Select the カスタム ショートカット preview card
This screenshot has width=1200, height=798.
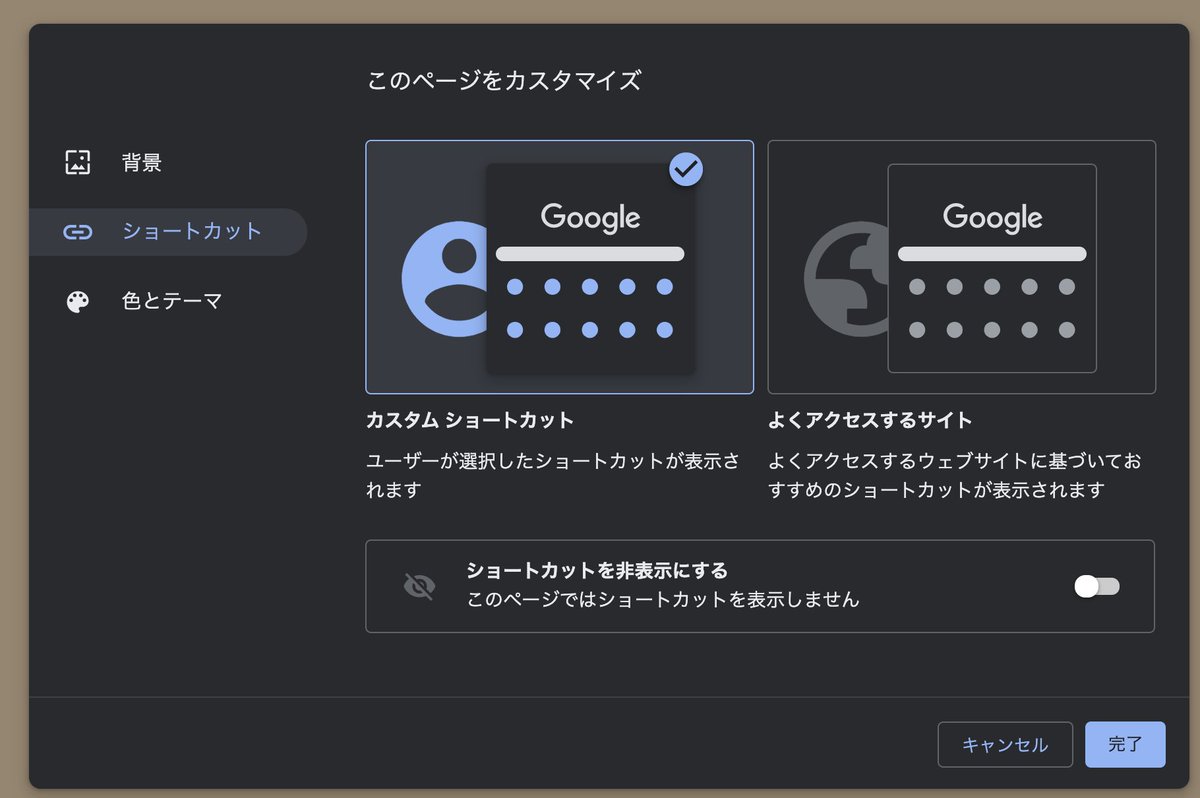[560, 267]
